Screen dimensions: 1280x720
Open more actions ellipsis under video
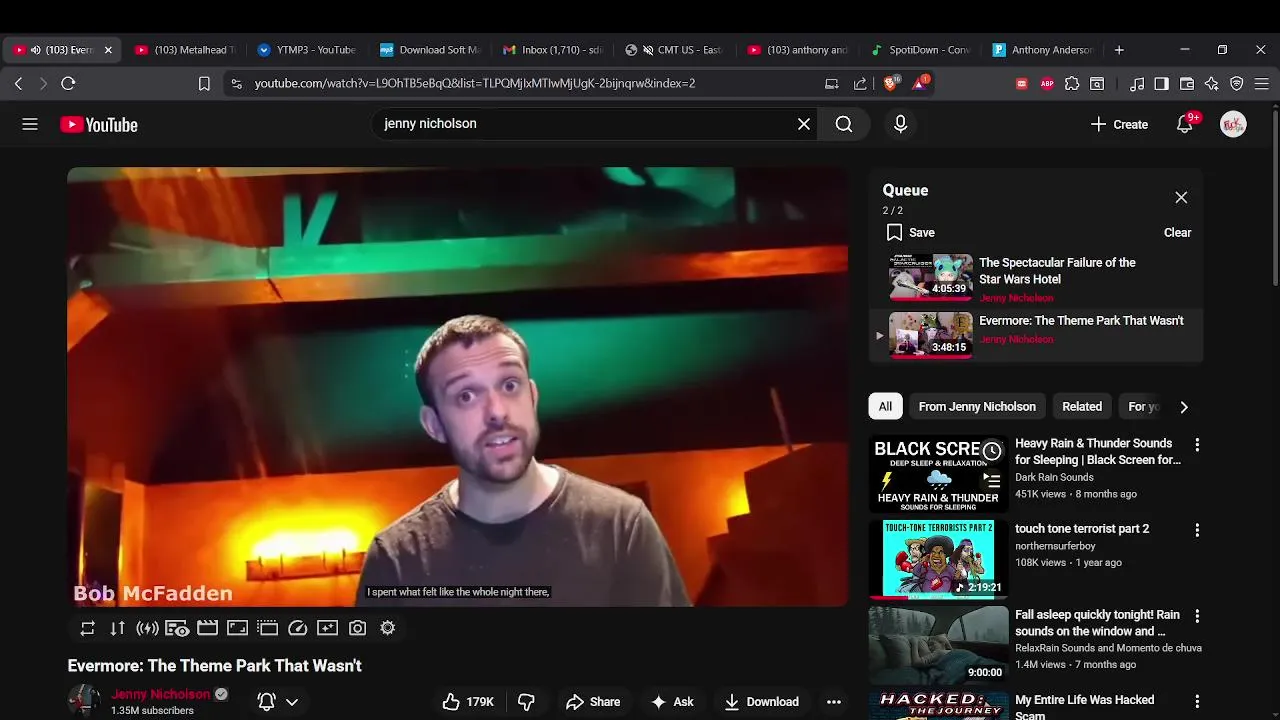pyautogui.click(x=834, y=702)
